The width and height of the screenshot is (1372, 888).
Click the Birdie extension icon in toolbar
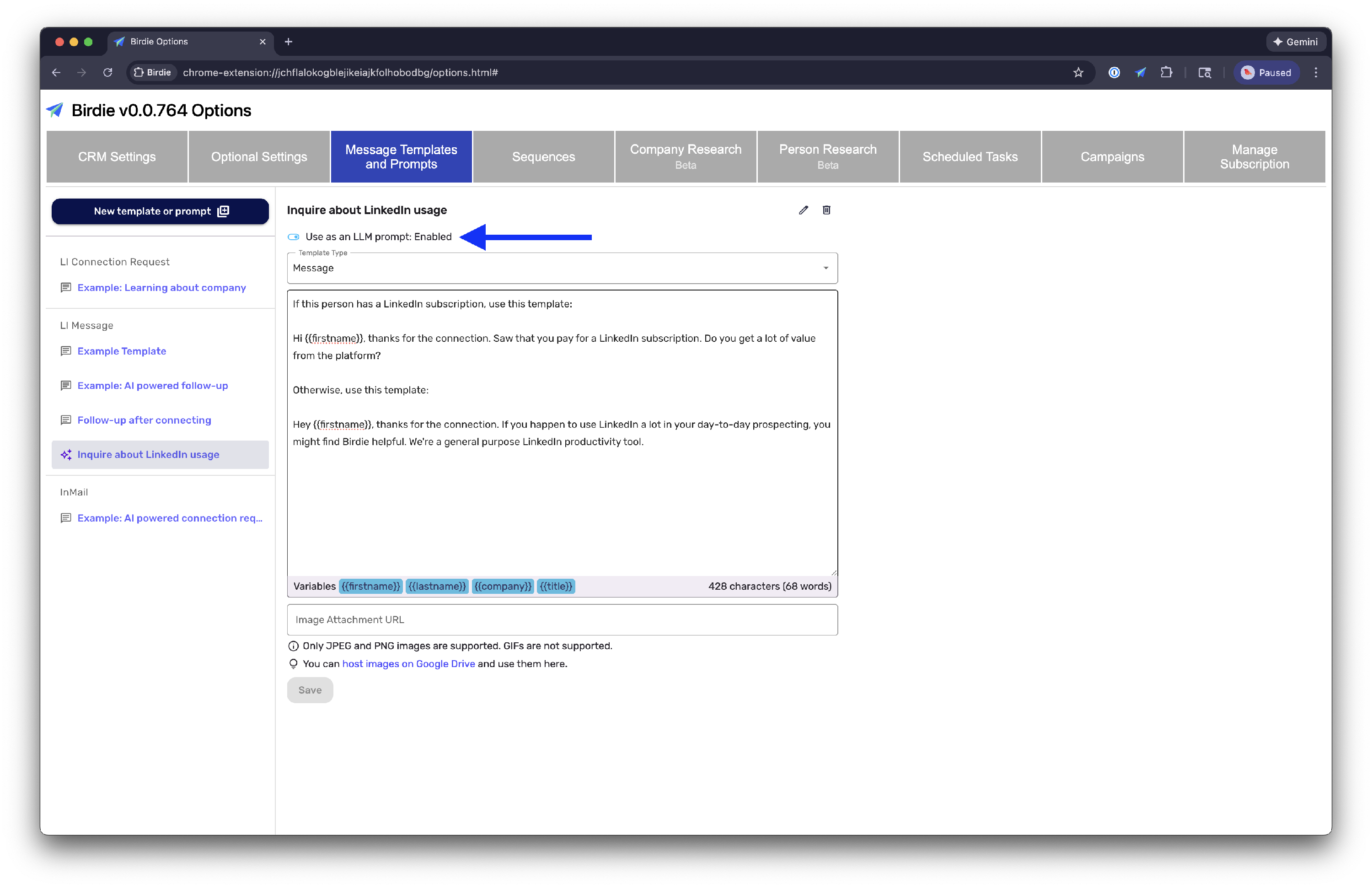tap(1140, 73)
